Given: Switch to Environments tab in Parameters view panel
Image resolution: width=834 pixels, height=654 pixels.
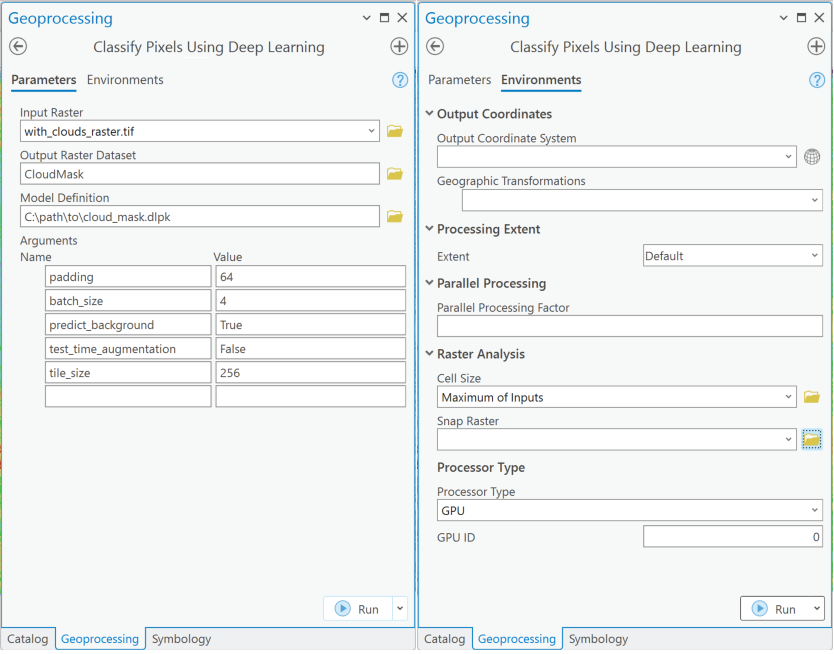Looking at the screenshot, I should [125, 80].
